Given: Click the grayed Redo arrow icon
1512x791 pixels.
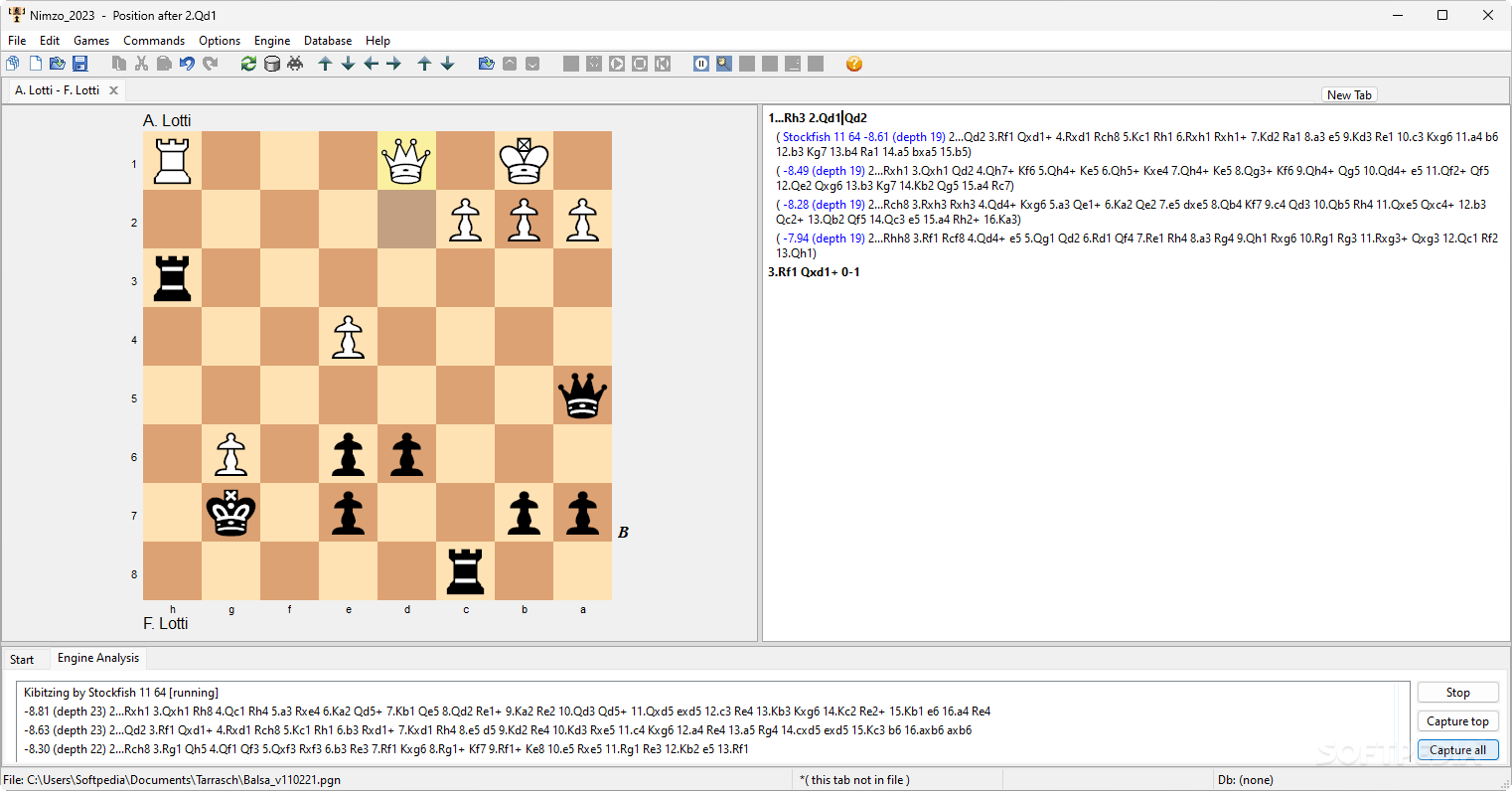Looking at the screenshot, I should 210,64.
